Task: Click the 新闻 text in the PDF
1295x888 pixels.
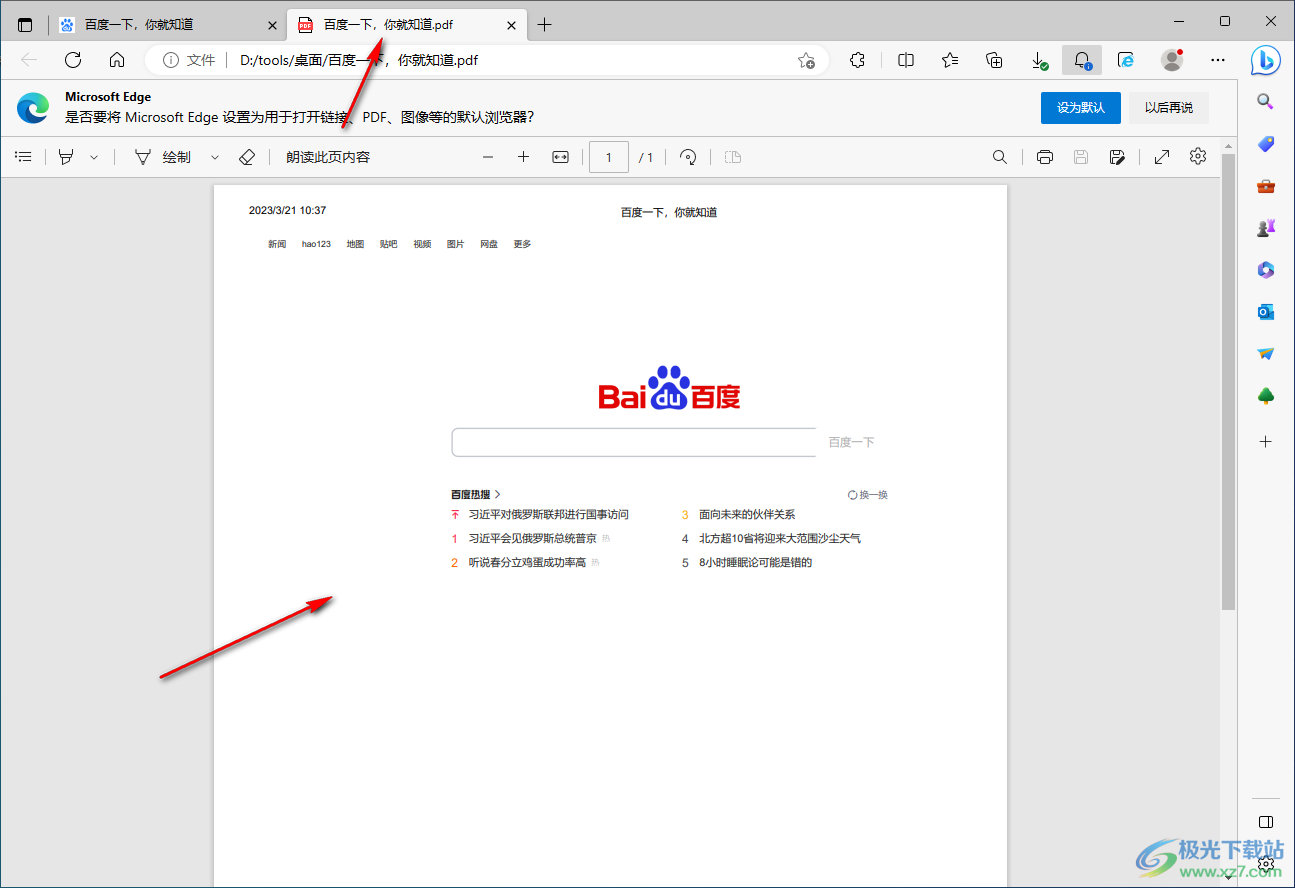Action: (x=277, y=244)
